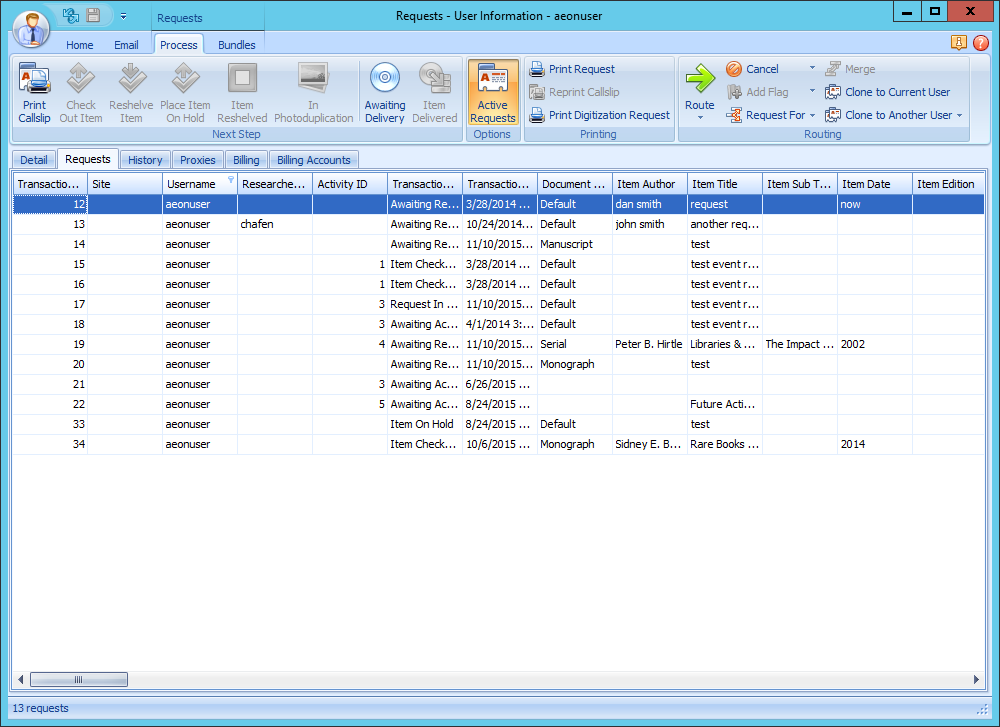Click the green Route arrow icon
1000x727 pixels.
700,79
